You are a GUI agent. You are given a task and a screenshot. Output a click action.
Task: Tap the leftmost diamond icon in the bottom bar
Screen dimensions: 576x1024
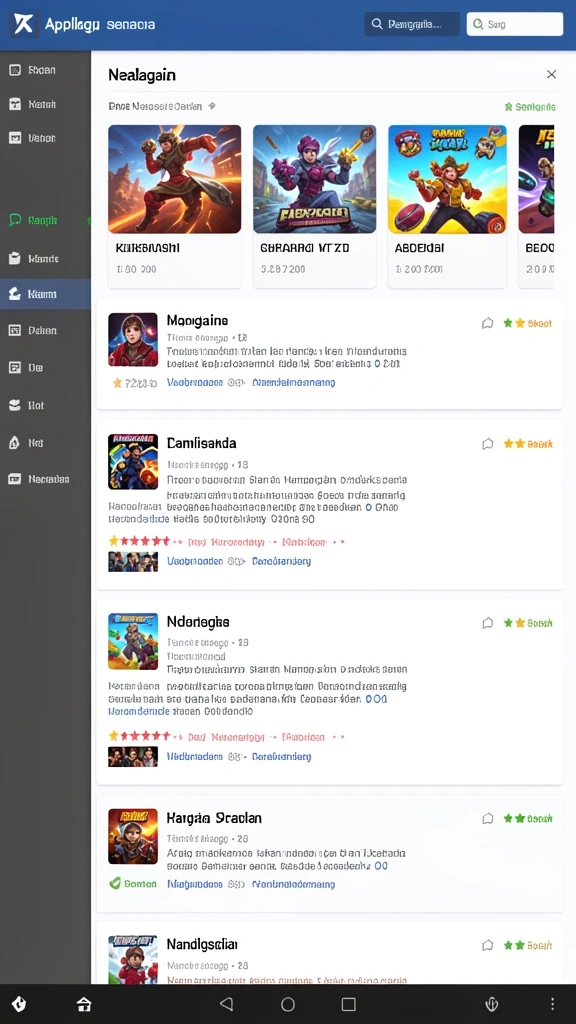pos(19,1004)
